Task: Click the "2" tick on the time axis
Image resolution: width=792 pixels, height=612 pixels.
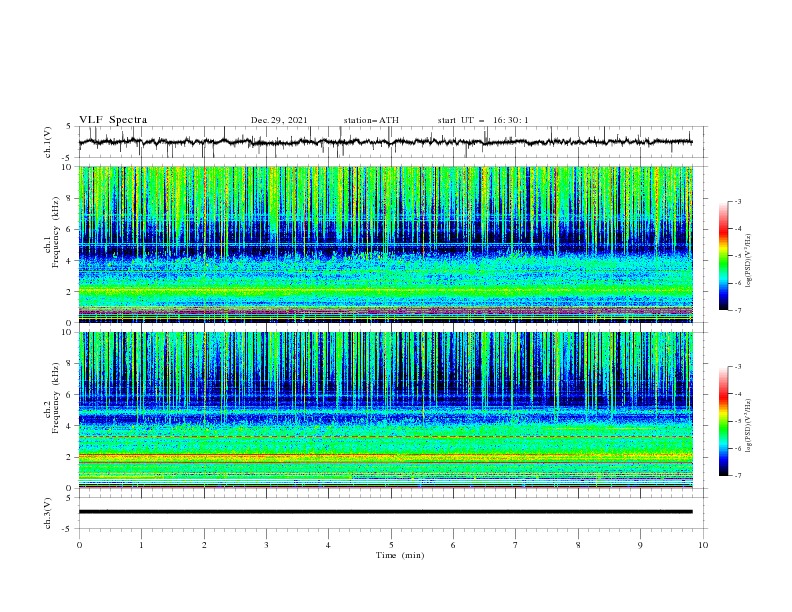Action: click(204, 545)
